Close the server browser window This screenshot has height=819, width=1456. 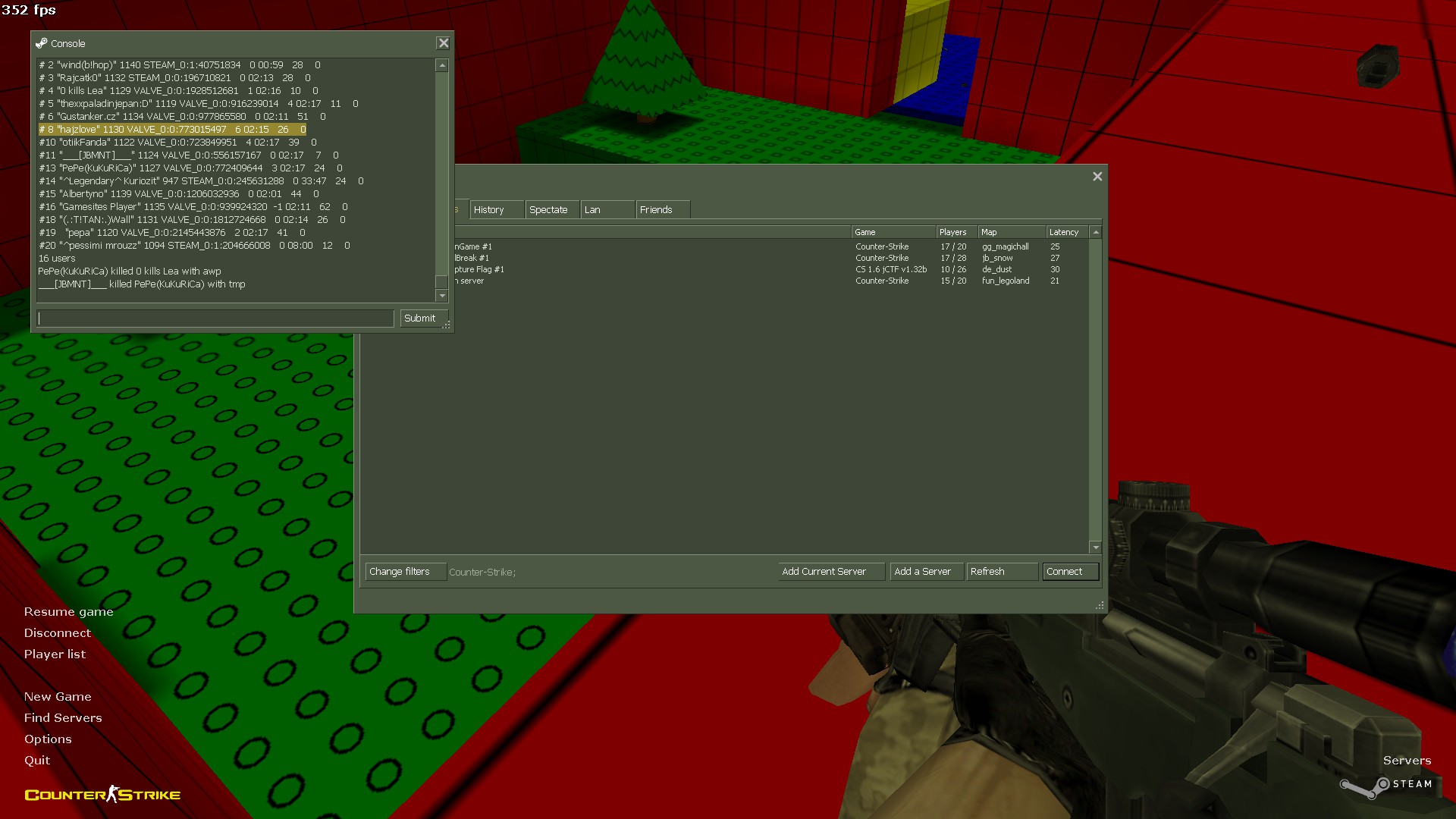point(1097,176)
